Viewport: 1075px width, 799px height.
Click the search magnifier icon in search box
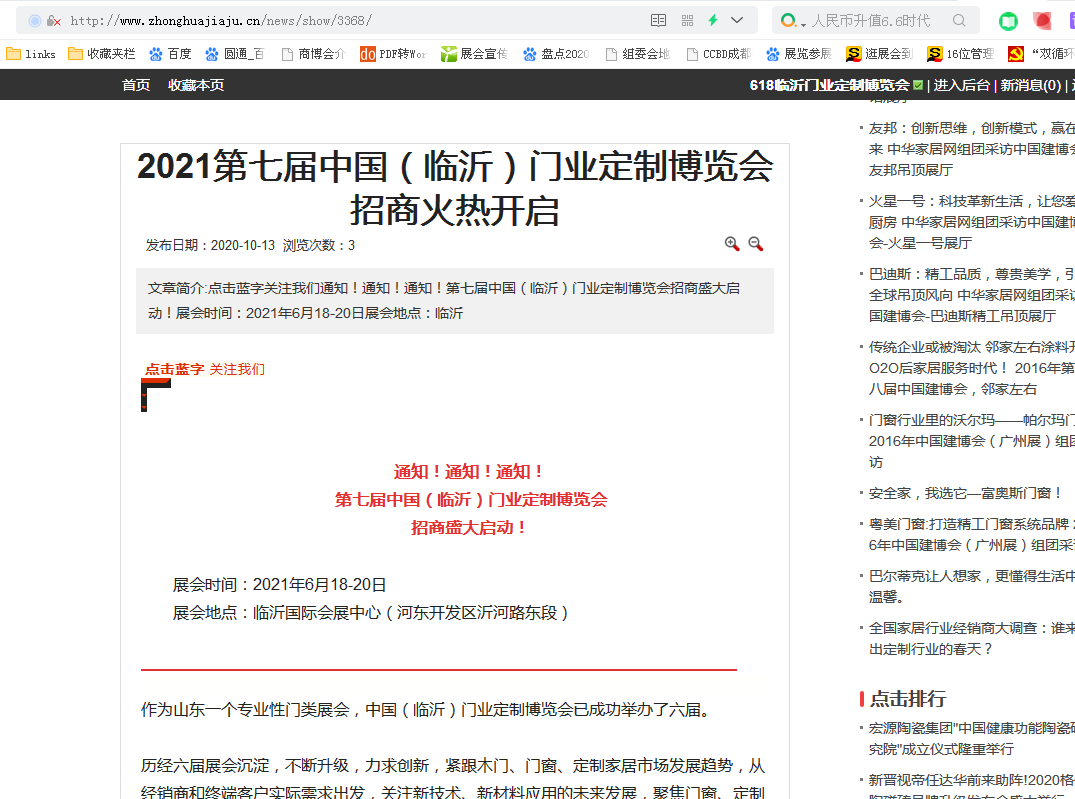point(959,20)
